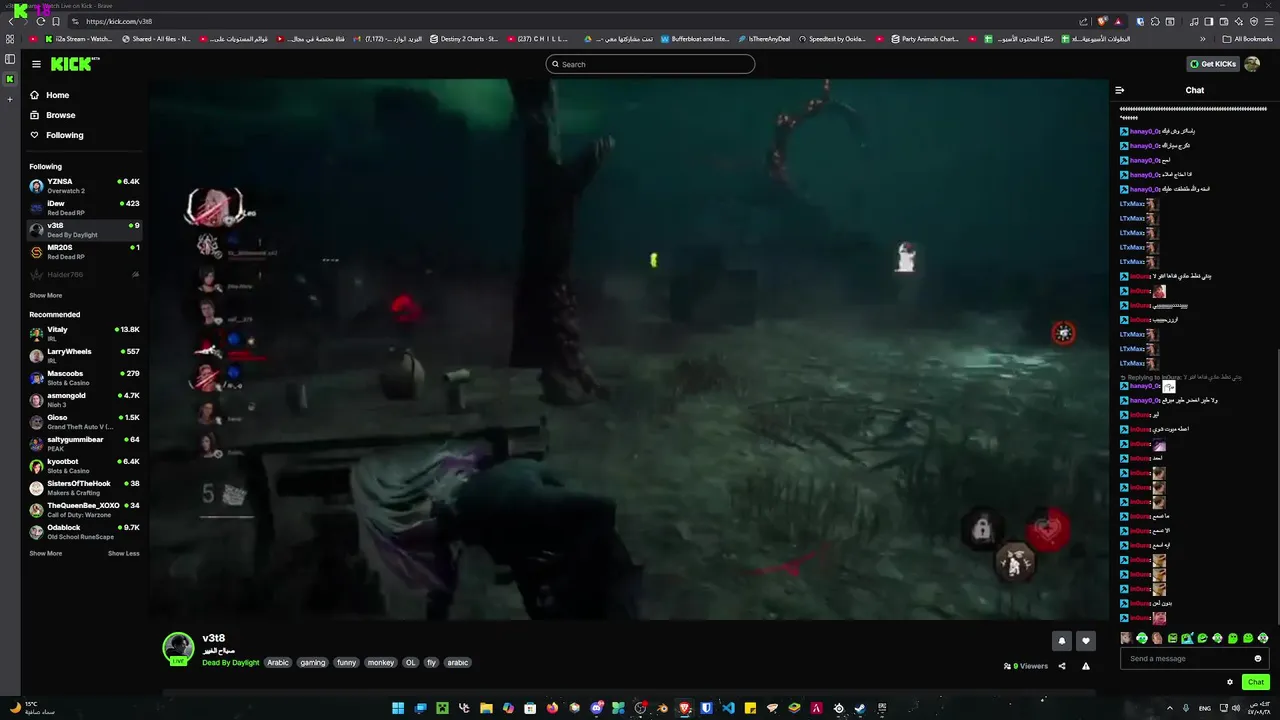
Task: Open File Explorer from the taskbar
Action: pos(486,708)
